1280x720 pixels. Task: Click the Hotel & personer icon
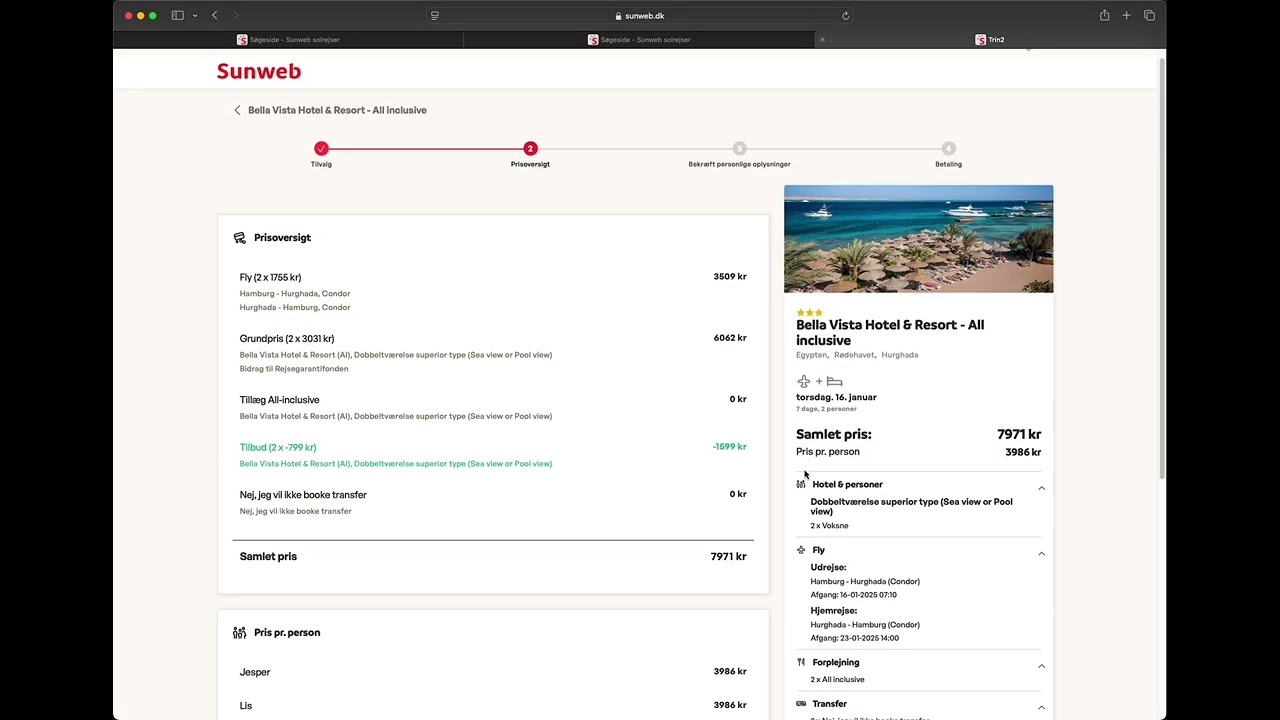click(801, 485)
